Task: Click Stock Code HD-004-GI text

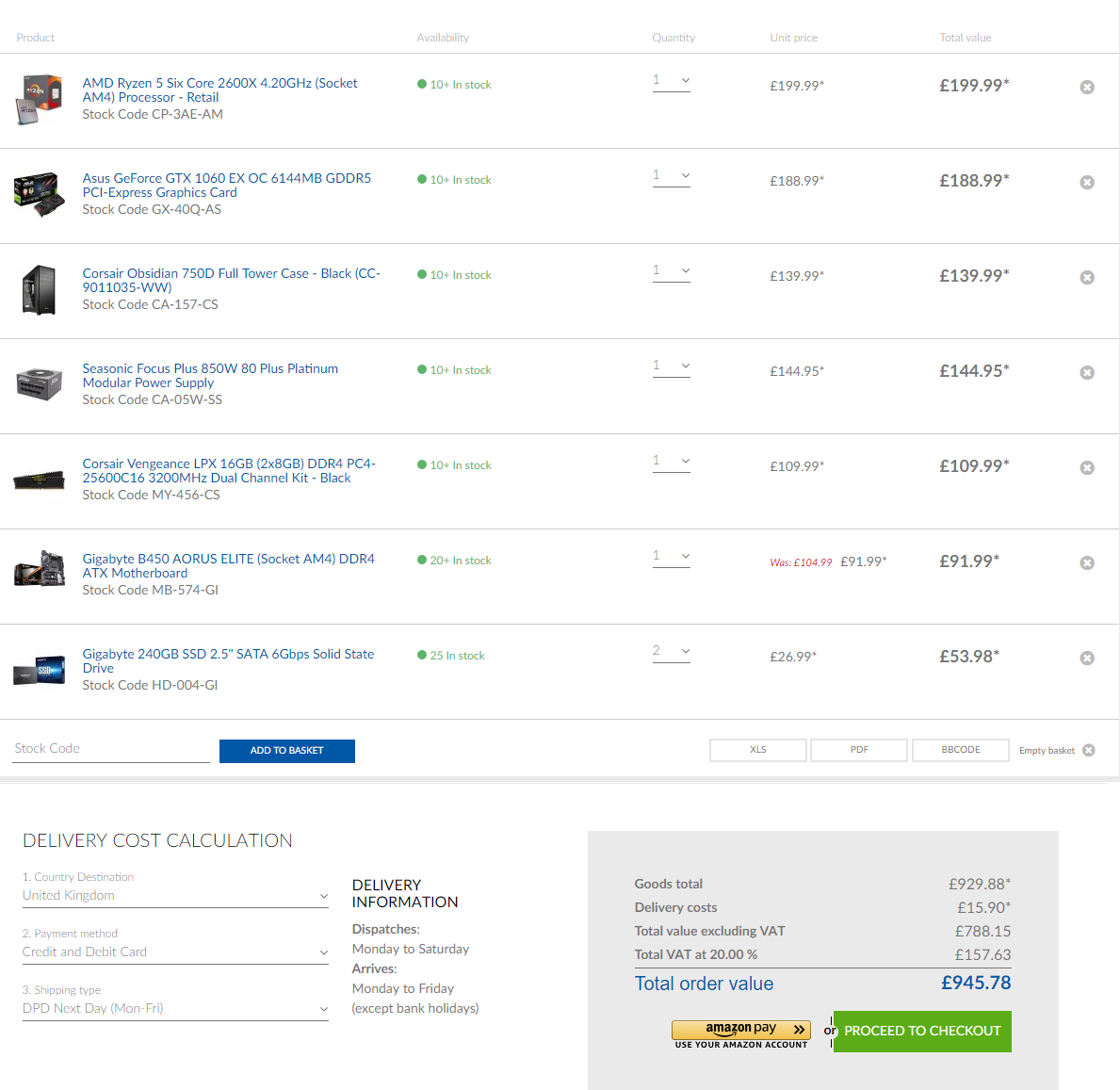Action: [x=150, y=685]
